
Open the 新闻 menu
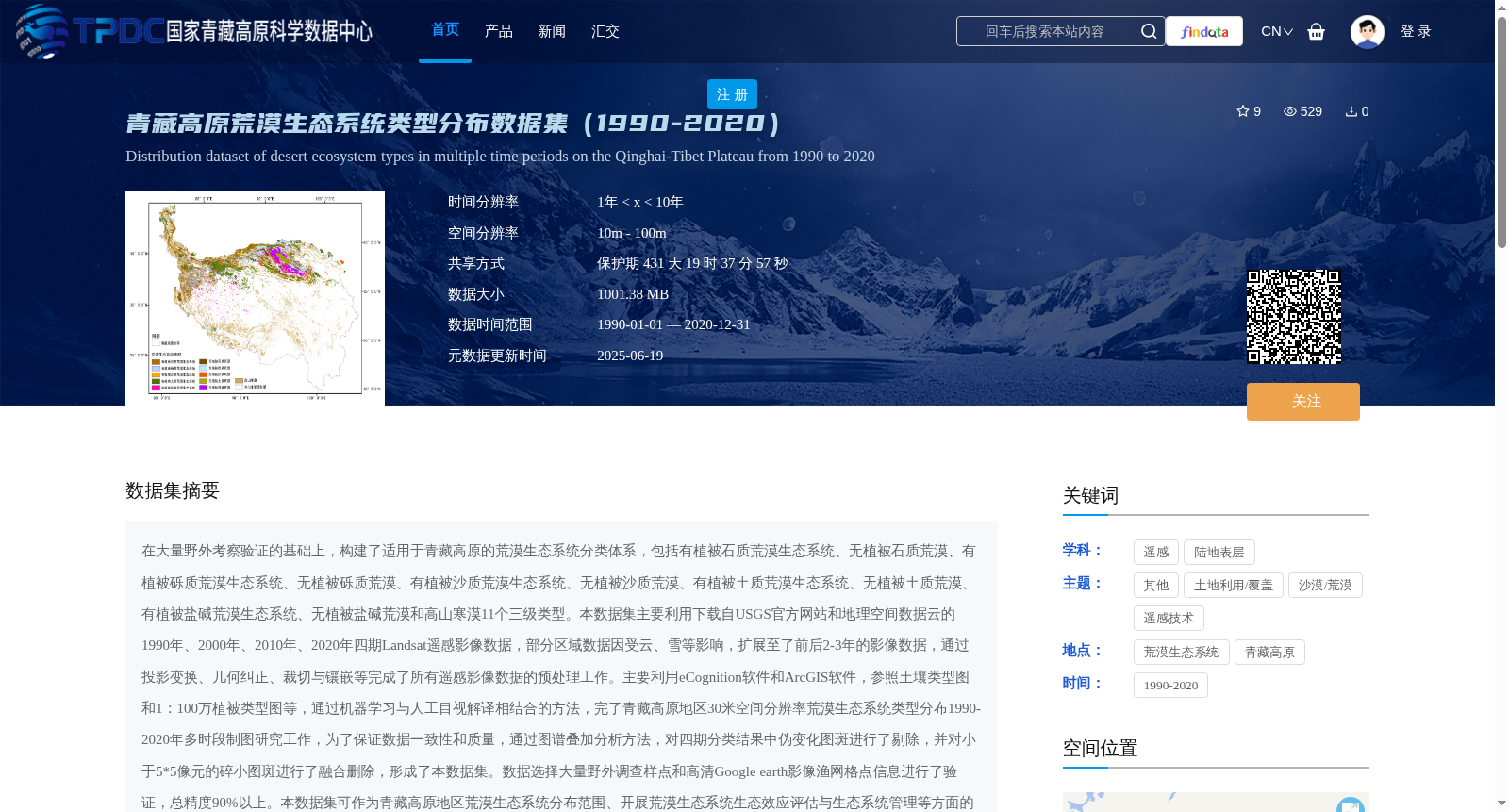point(552,31)
